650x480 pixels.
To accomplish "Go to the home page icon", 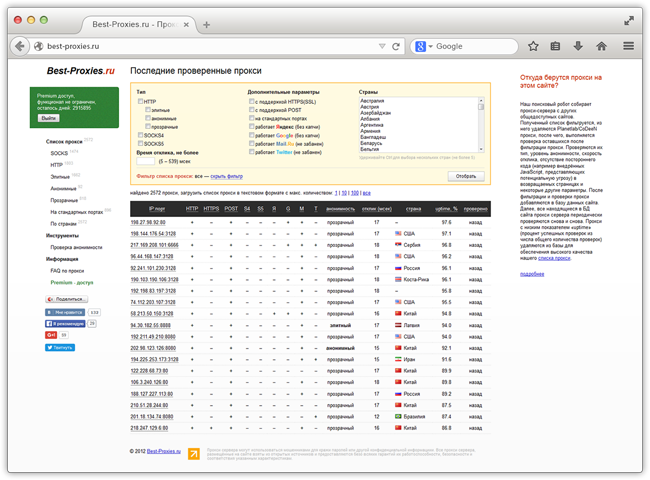I will point(601,46).
